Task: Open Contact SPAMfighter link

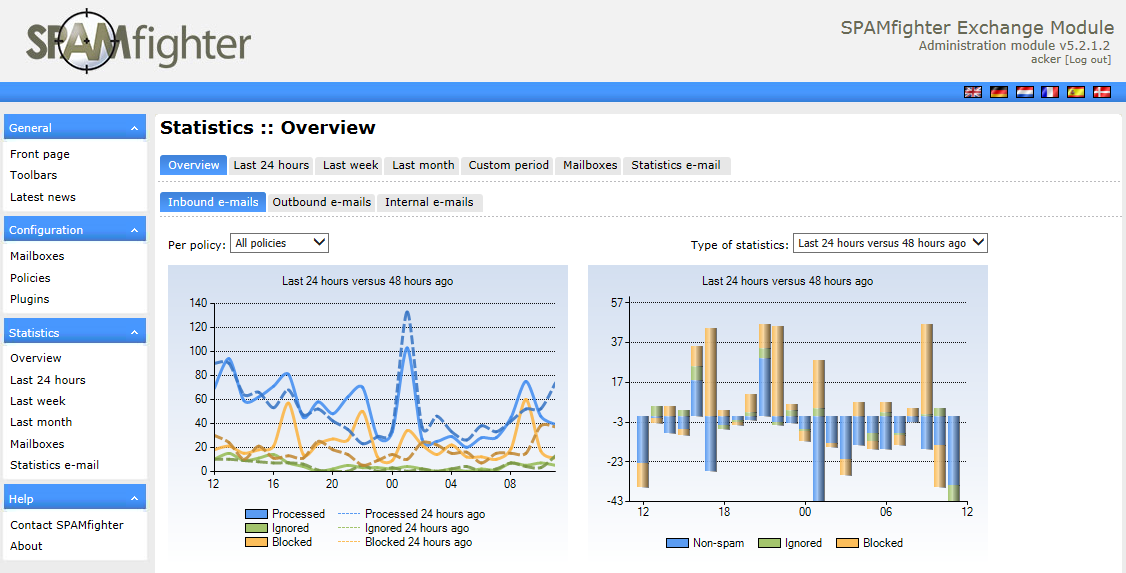Action: point(67,525)
